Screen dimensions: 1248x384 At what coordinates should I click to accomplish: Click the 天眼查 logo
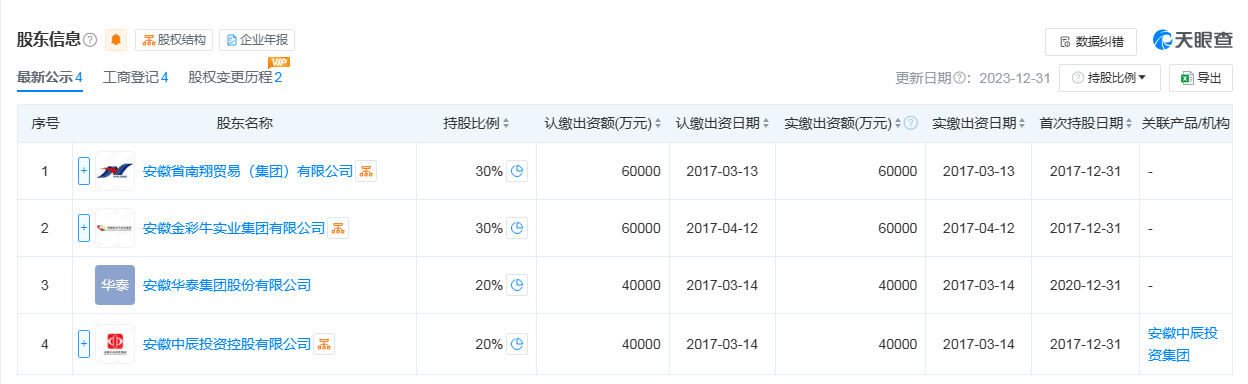click(x=1192, y=40)
